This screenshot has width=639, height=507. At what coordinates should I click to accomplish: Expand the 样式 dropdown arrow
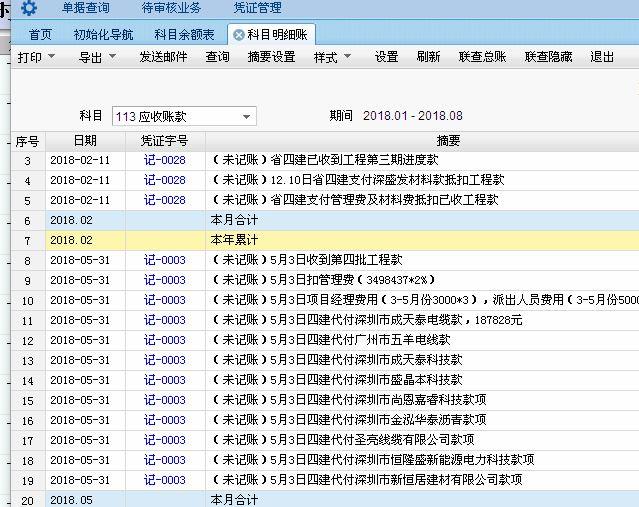coord(347,56)
